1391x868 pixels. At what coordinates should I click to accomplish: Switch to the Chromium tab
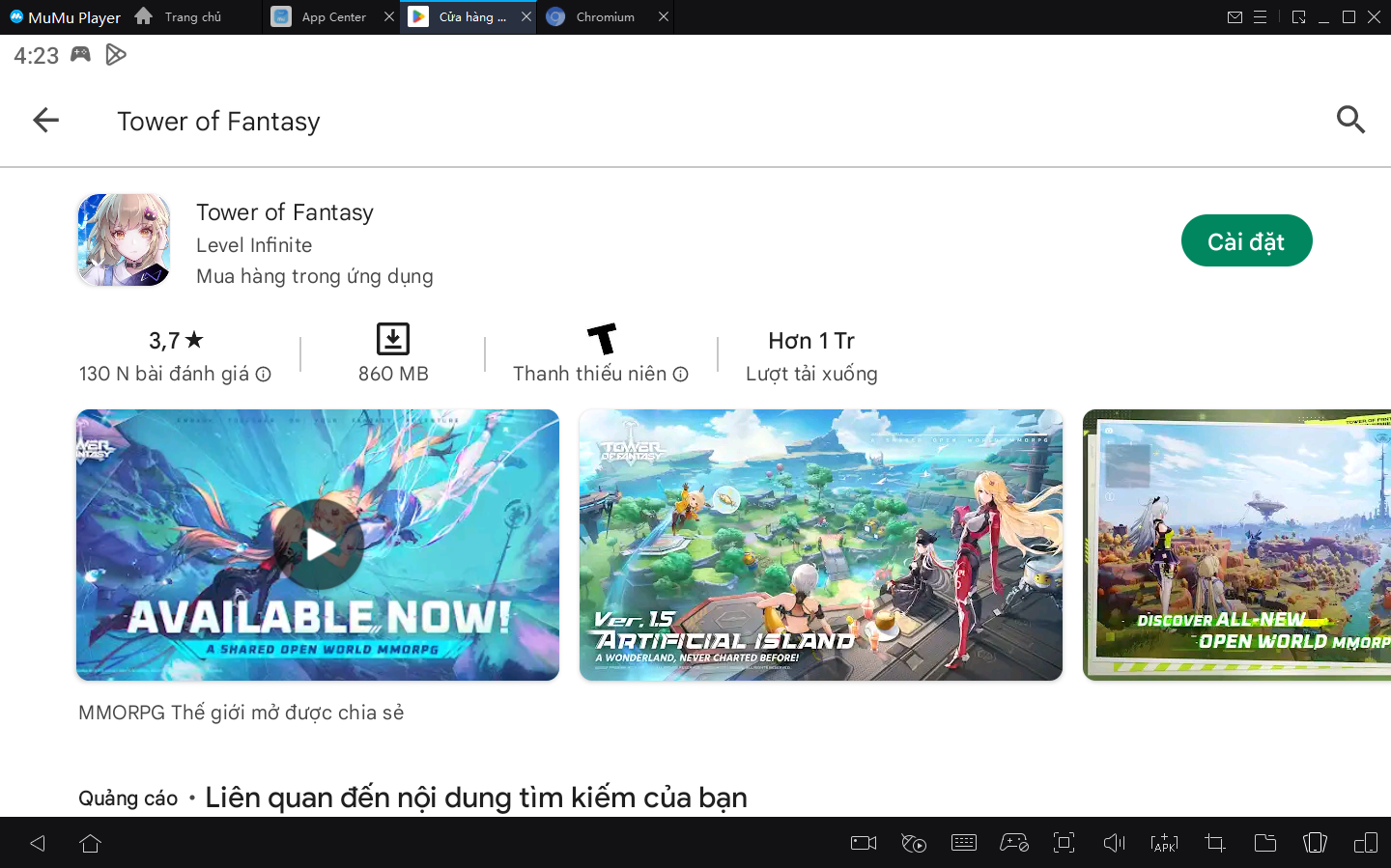[605, 16]
